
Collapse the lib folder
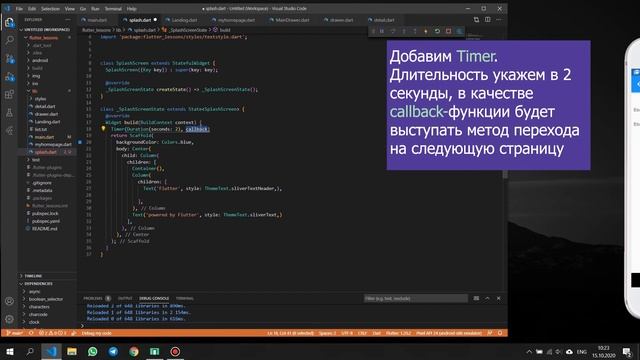coord(34,91)
